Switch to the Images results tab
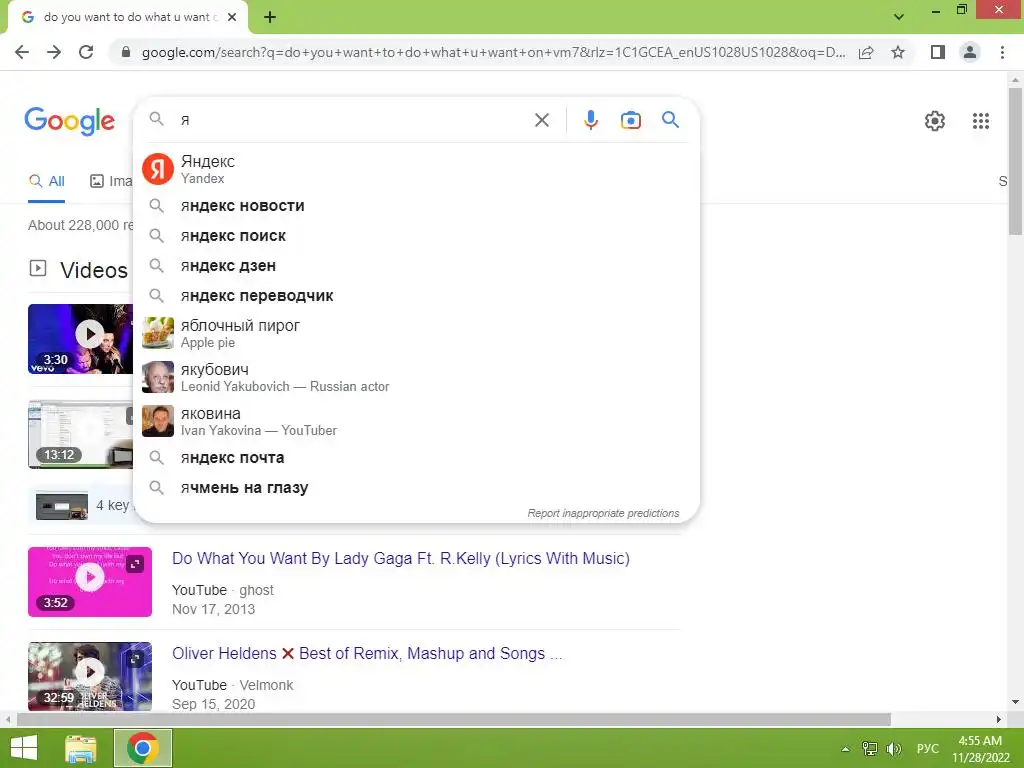The height and width of the screenshot is (768, 1024). click(x=111, y=182)
